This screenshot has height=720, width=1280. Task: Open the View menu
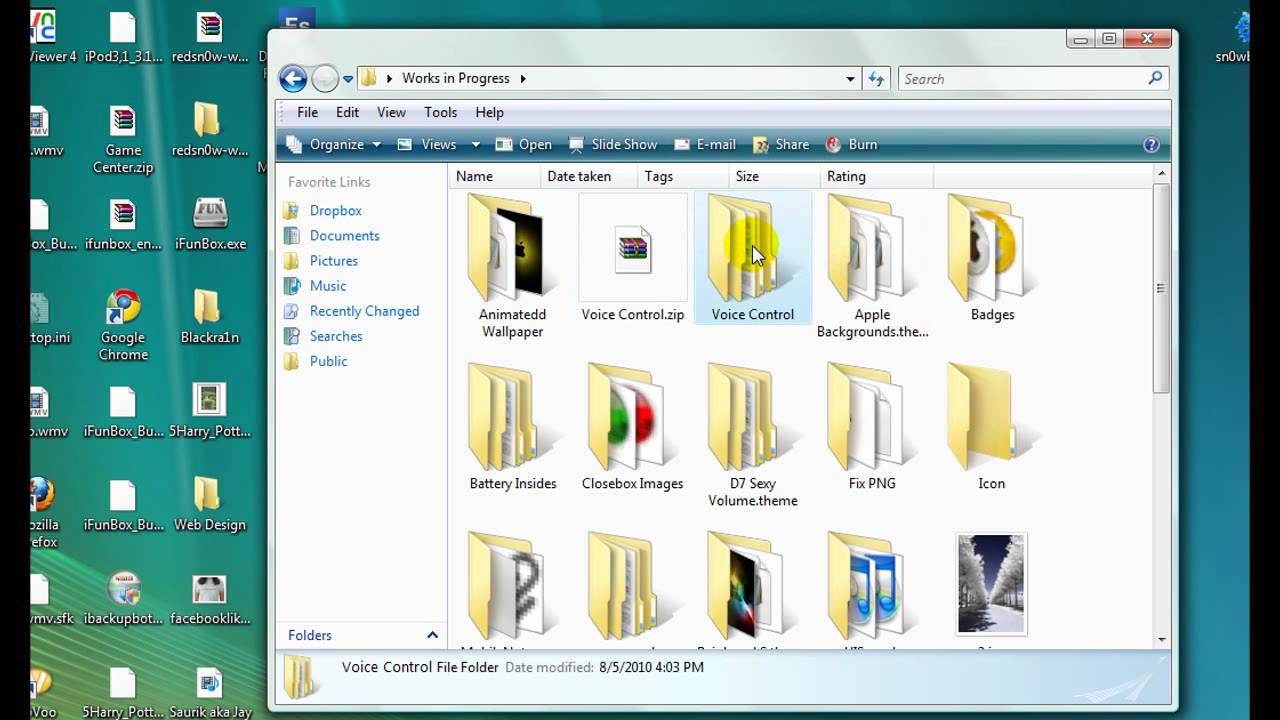(391, 112)
